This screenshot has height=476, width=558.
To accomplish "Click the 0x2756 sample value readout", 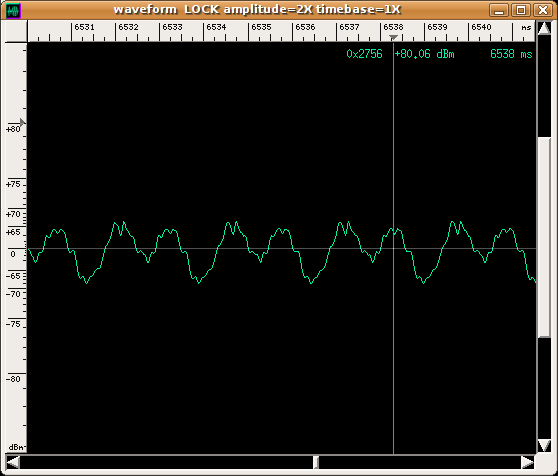I will 364,54.
